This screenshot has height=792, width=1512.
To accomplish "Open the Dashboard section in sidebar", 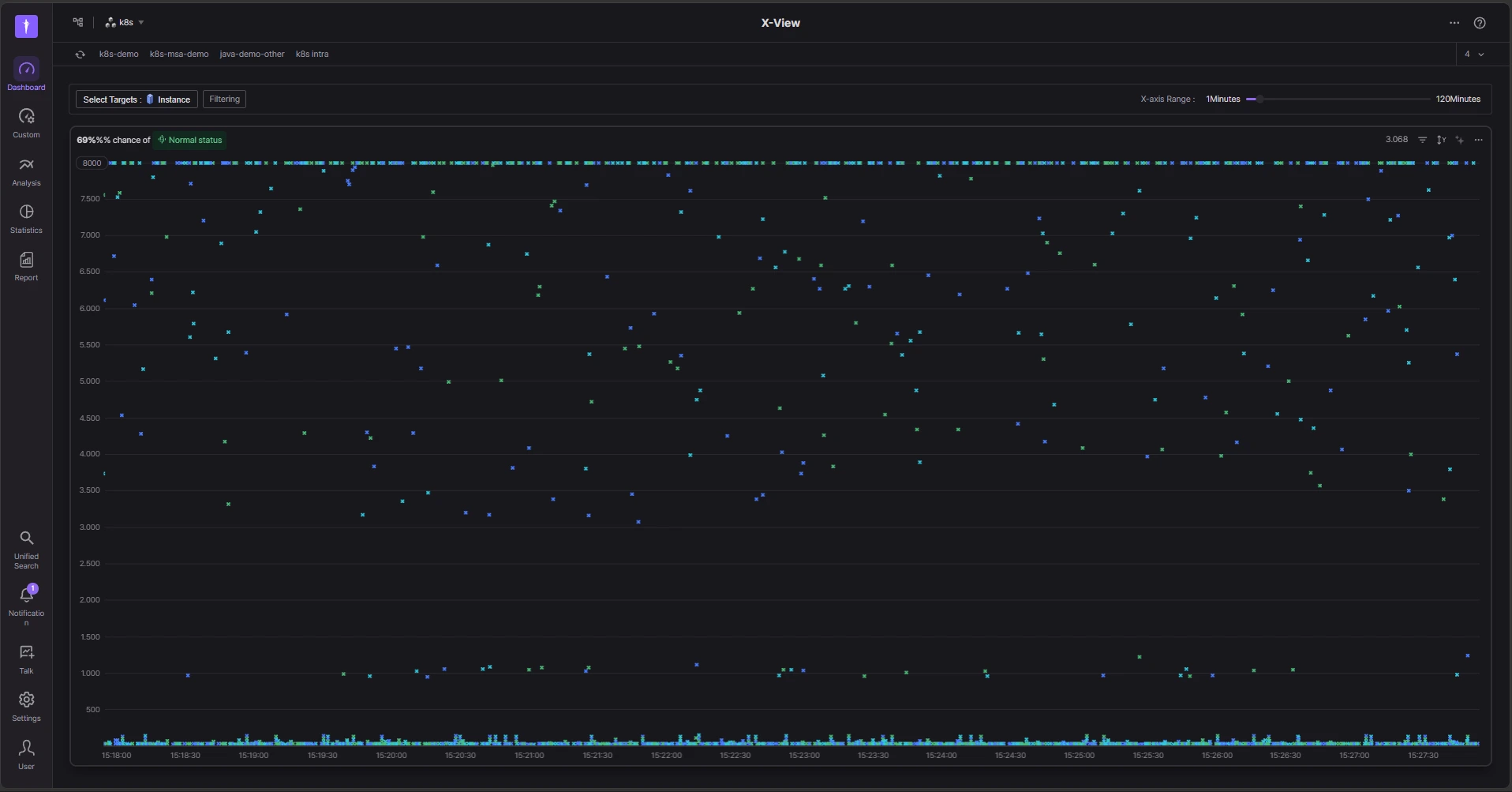I will [x=26, y=75].
